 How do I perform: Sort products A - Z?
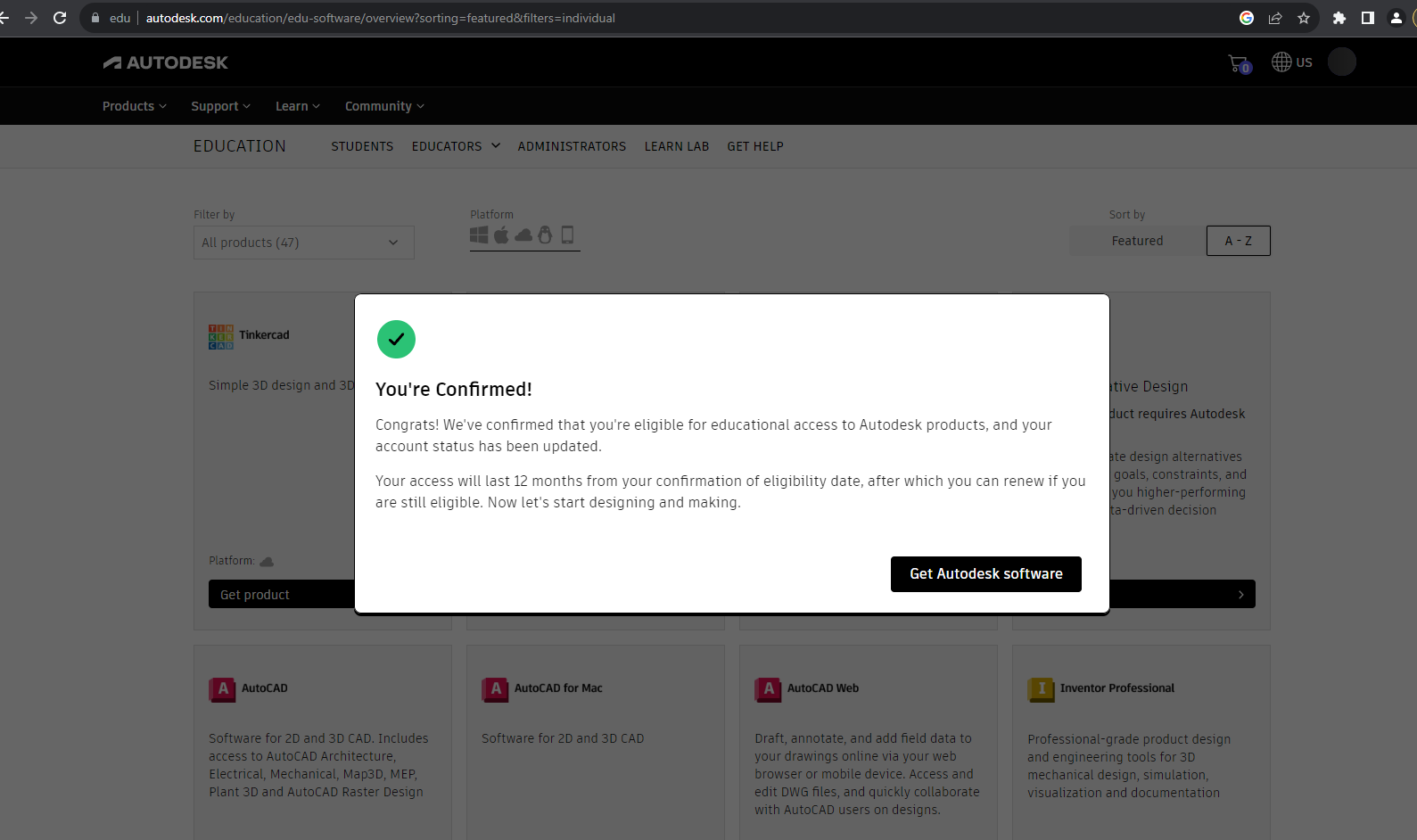(1238, 241)
